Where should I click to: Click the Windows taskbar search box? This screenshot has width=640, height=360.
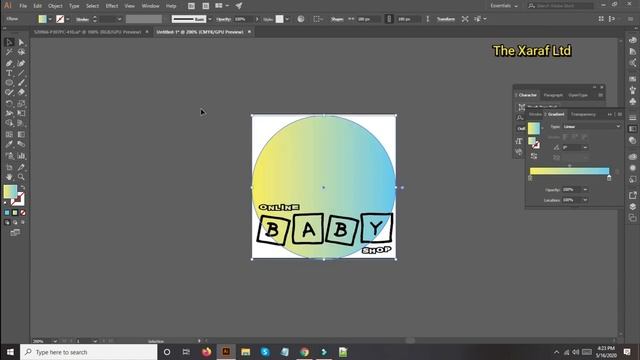[89, 352]
